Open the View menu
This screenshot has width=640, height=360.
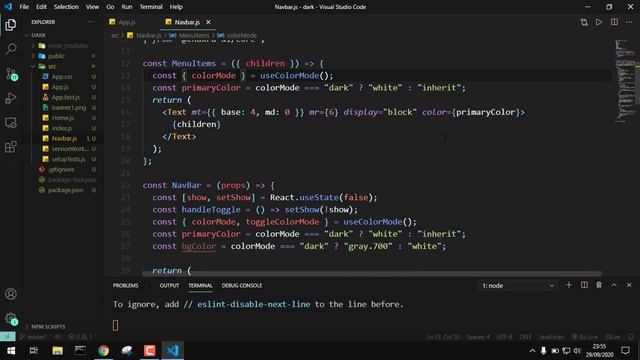pyautogui.click(x=92, y=7)
